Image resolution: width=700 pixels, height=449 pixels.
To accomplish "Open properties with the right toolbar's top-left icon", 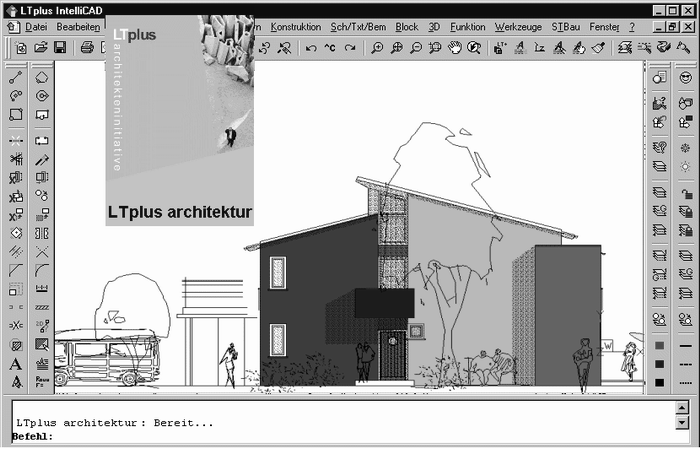I will point(659,78).
